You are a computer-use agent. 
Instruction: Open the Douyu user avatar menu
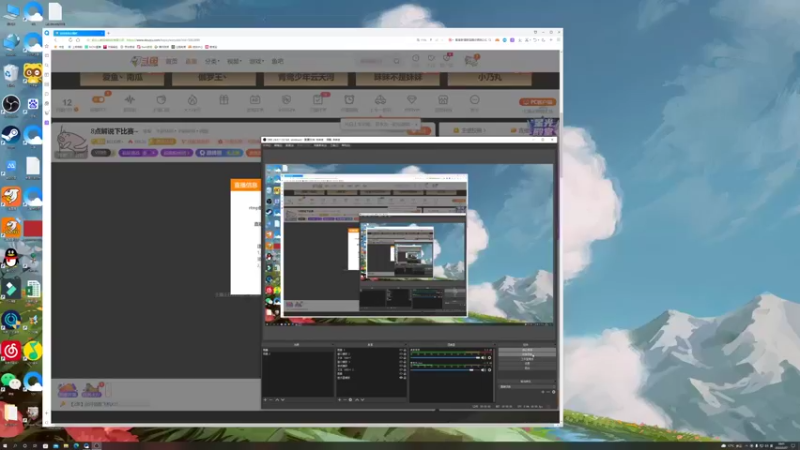(x=471, y=60)
